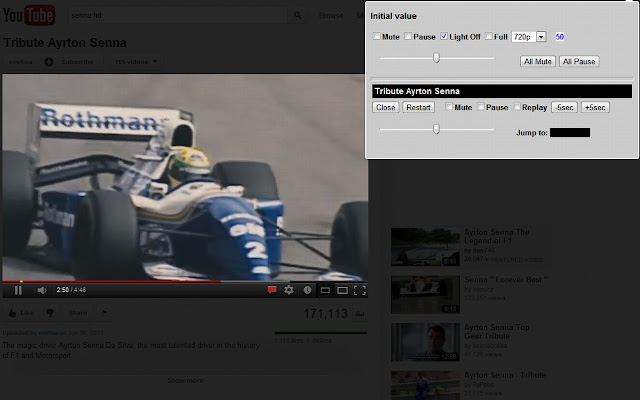Image resolution: width=640 pixels, height=400 pixels.
Task: Click the Restart button
Action: tap(418, 107)
